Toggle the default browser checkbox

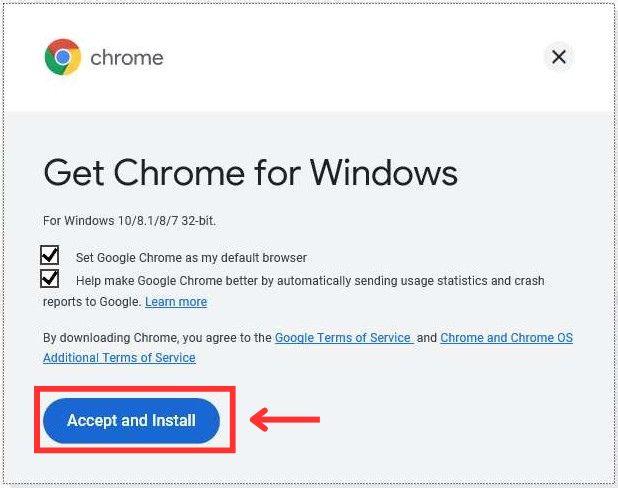click(x=51, y=255)
